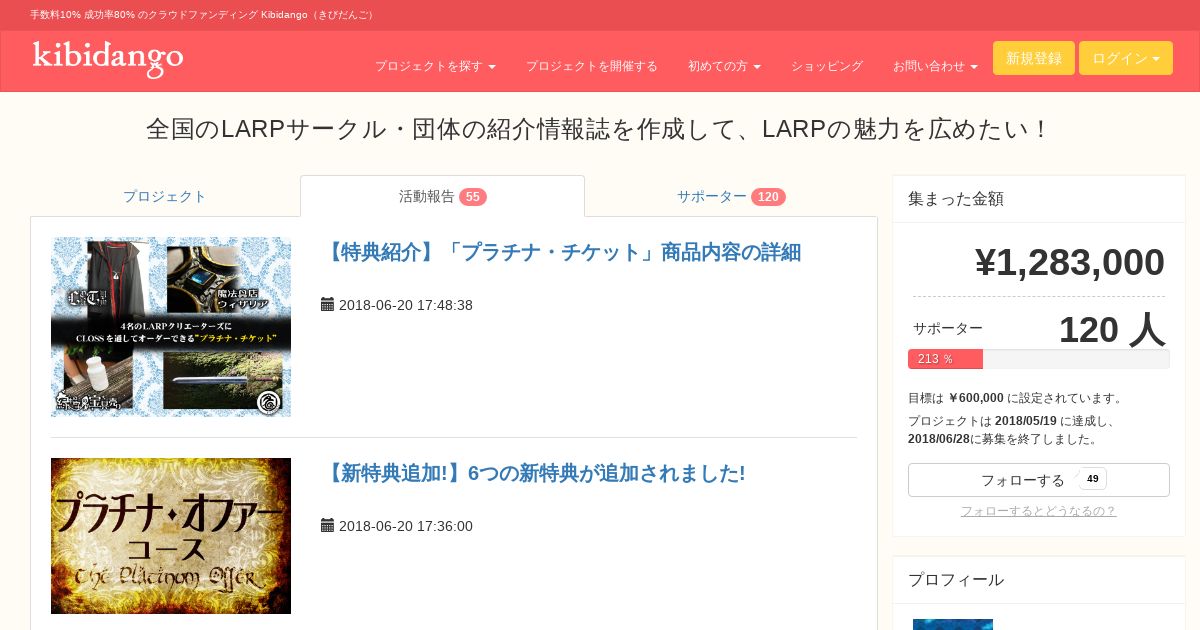Open プロジェクトを開催する page

592,66
